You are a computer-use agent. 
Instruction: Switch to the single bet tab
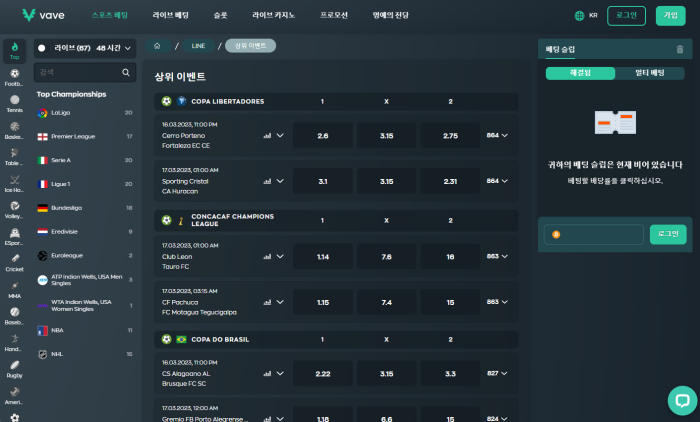(580, 73)
